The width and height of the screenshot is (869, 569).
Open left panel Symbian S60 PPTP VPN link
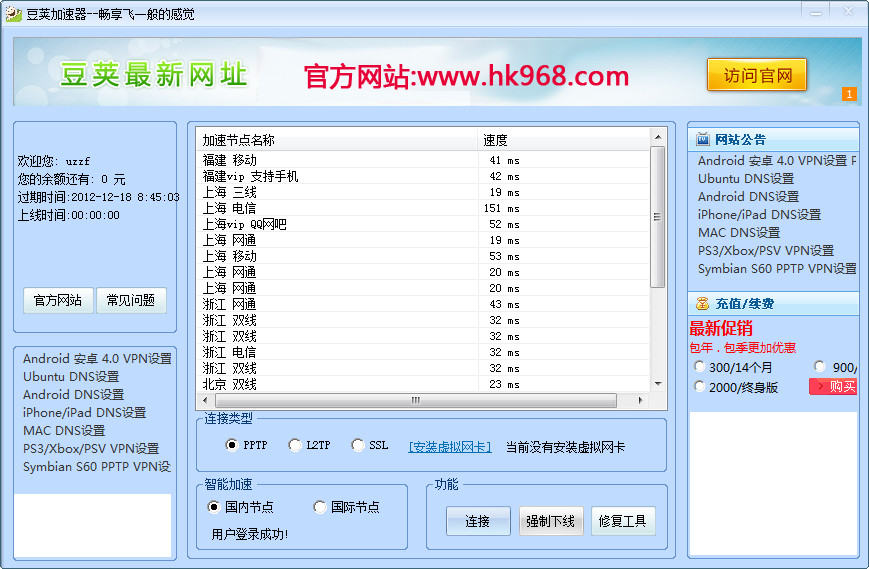96,467
